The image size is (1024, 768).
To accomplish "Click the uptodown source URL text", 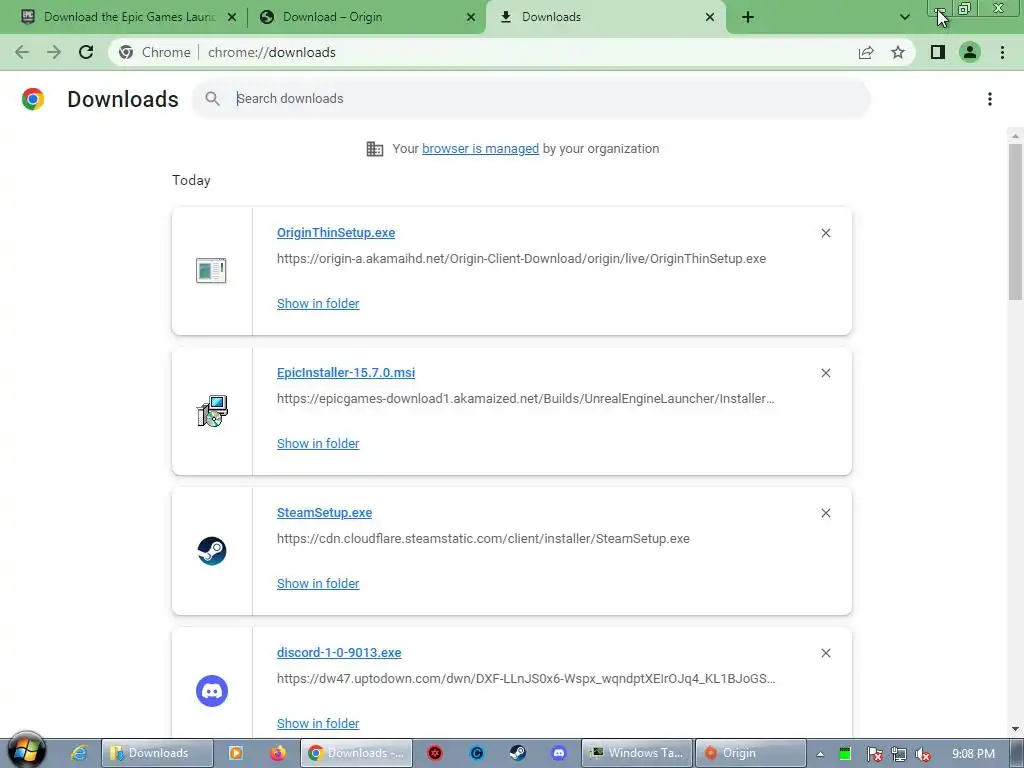I will coord(526,679).
